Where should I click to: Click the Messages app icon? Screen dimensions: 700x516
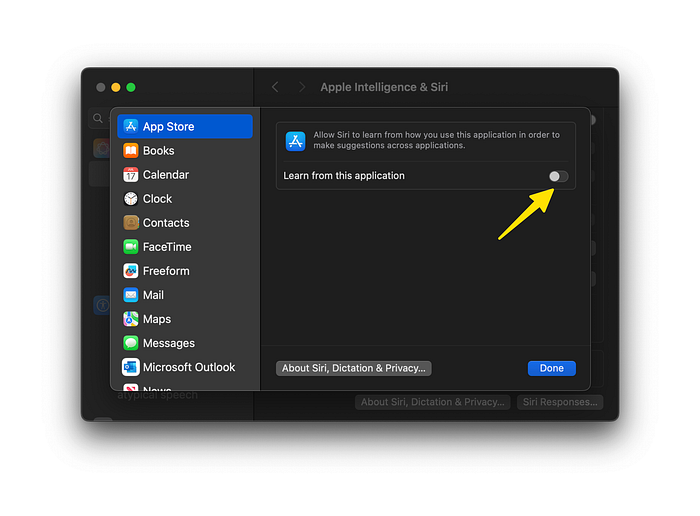pyautogui.click(x=131, y=343)
